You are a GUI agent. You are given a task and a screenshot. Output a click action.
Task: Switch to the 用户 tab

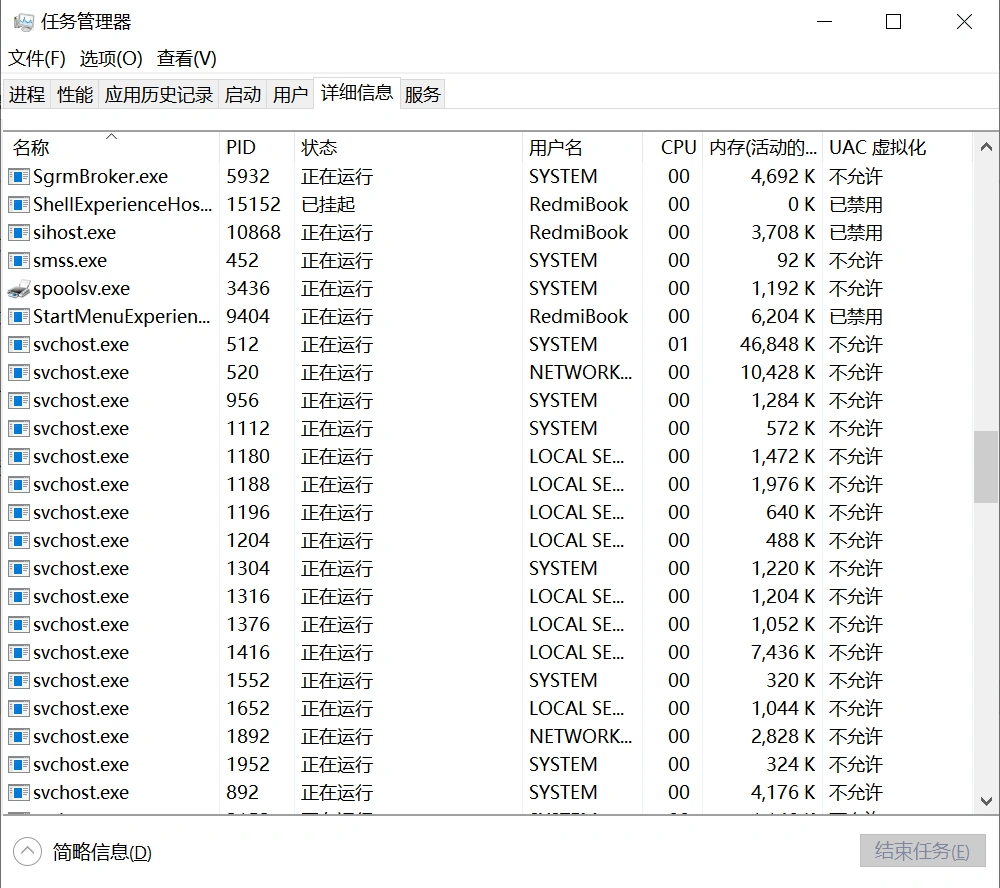click(290, 94)
